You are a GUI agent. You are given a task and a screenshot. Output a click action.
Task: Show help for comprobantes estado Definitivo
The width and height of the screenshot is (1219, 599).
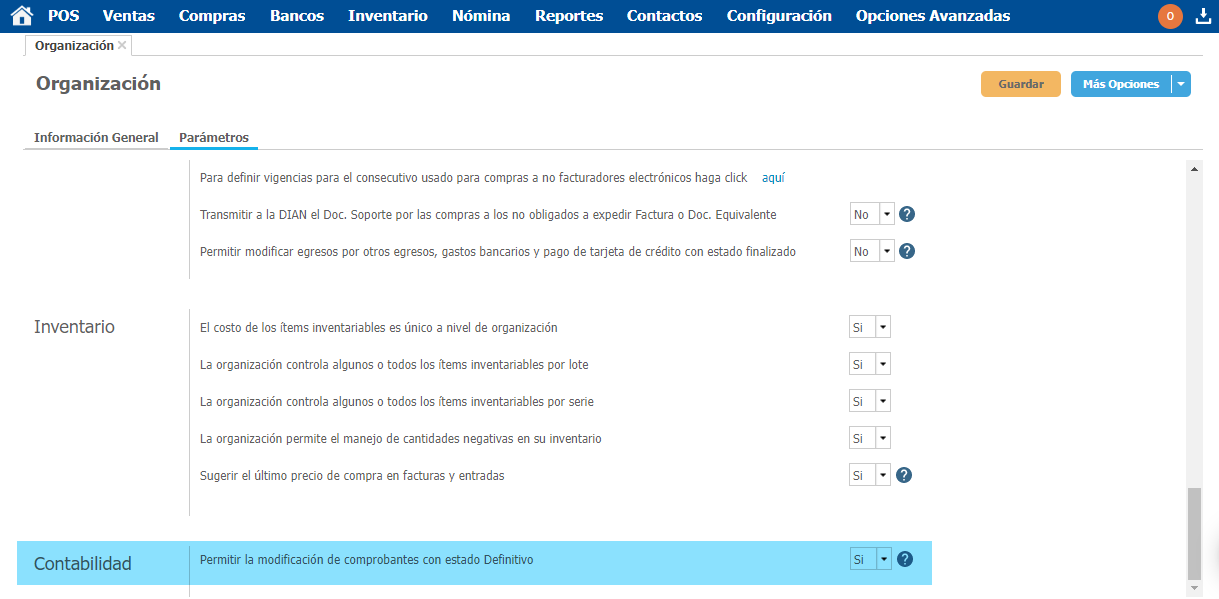pos(905,559)
